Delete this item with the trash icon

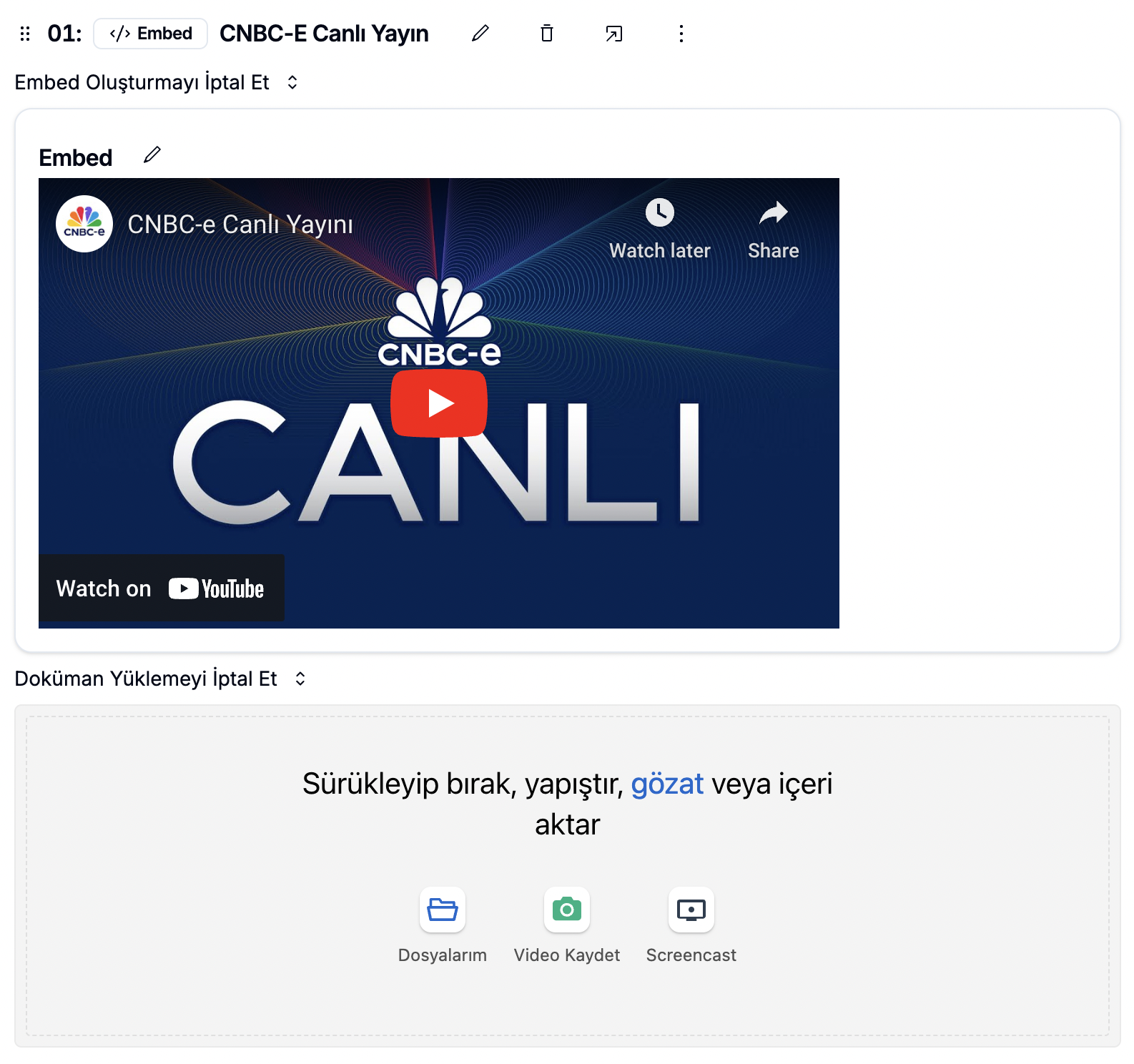(547, 34)
